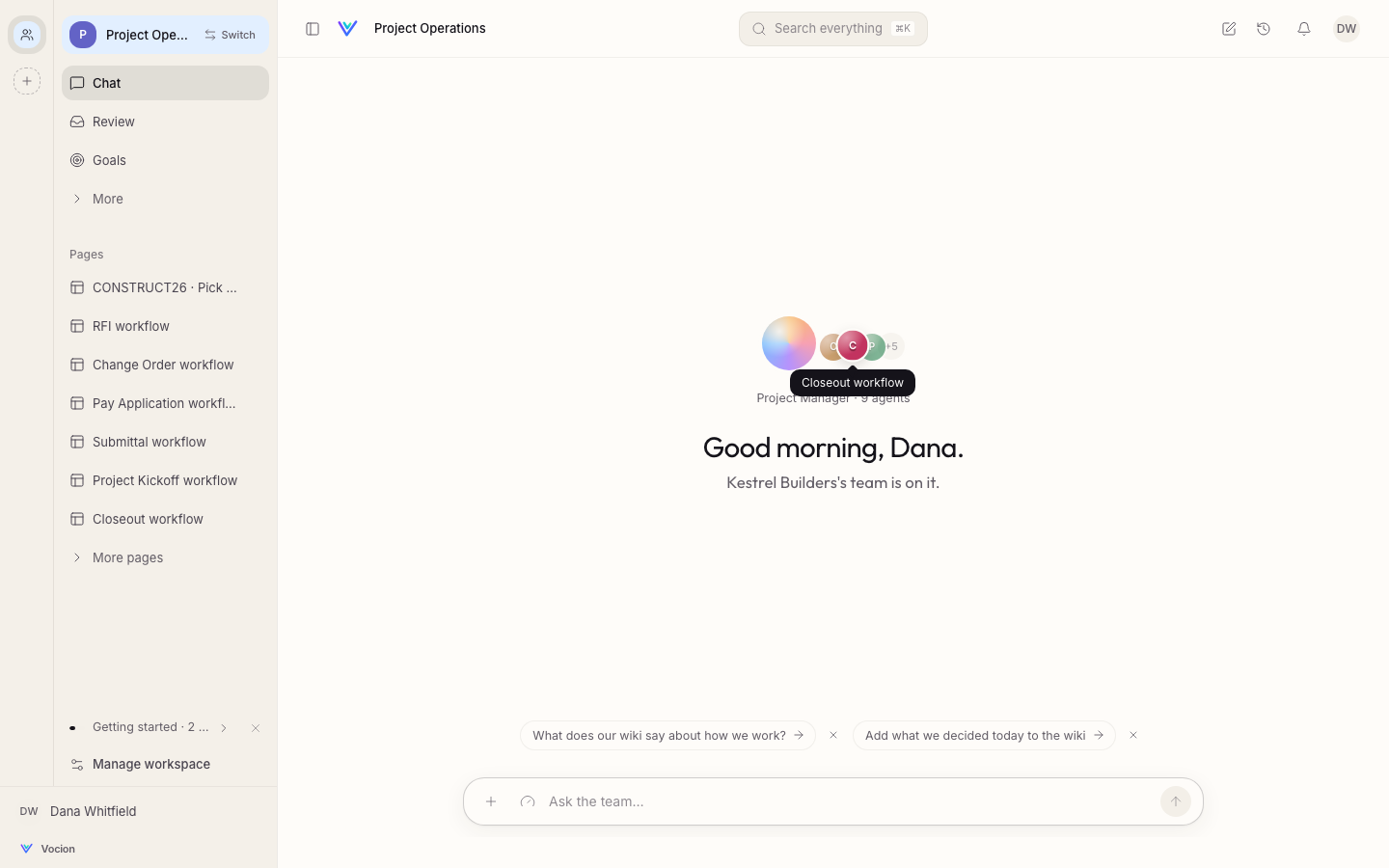
Task: Click the Vocion logo in header
Action: [348, 29]
